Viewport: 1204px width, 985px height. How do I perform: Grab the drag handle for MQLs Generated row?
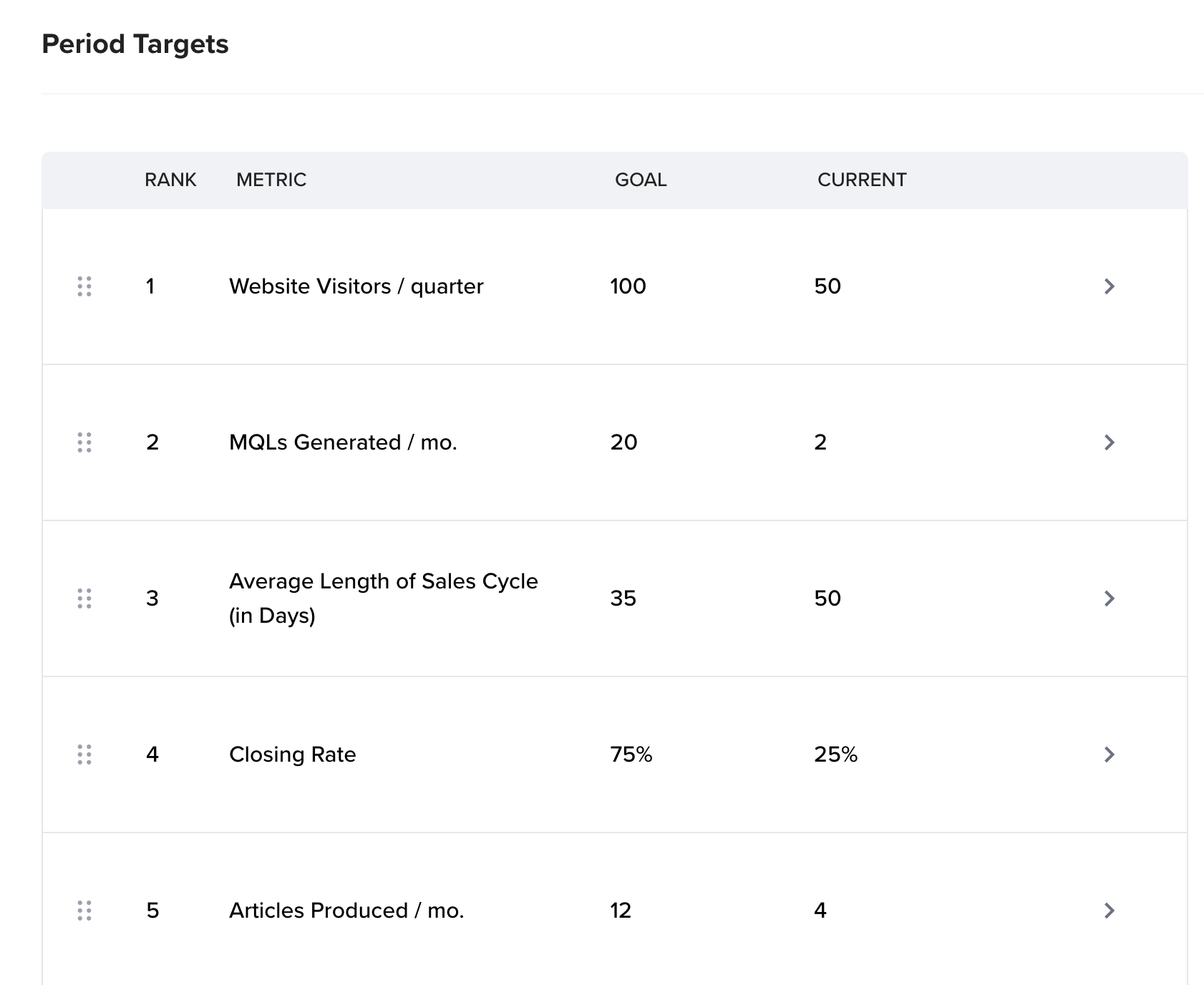84,442
